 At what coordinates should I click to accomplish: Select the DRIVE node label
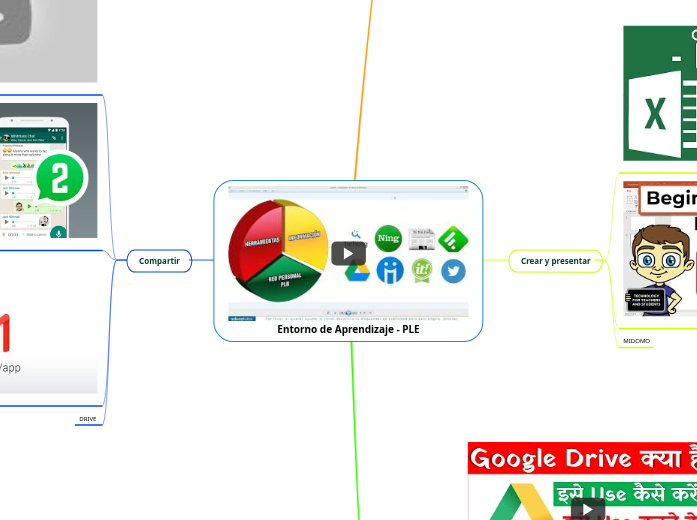tap(88, 419)
